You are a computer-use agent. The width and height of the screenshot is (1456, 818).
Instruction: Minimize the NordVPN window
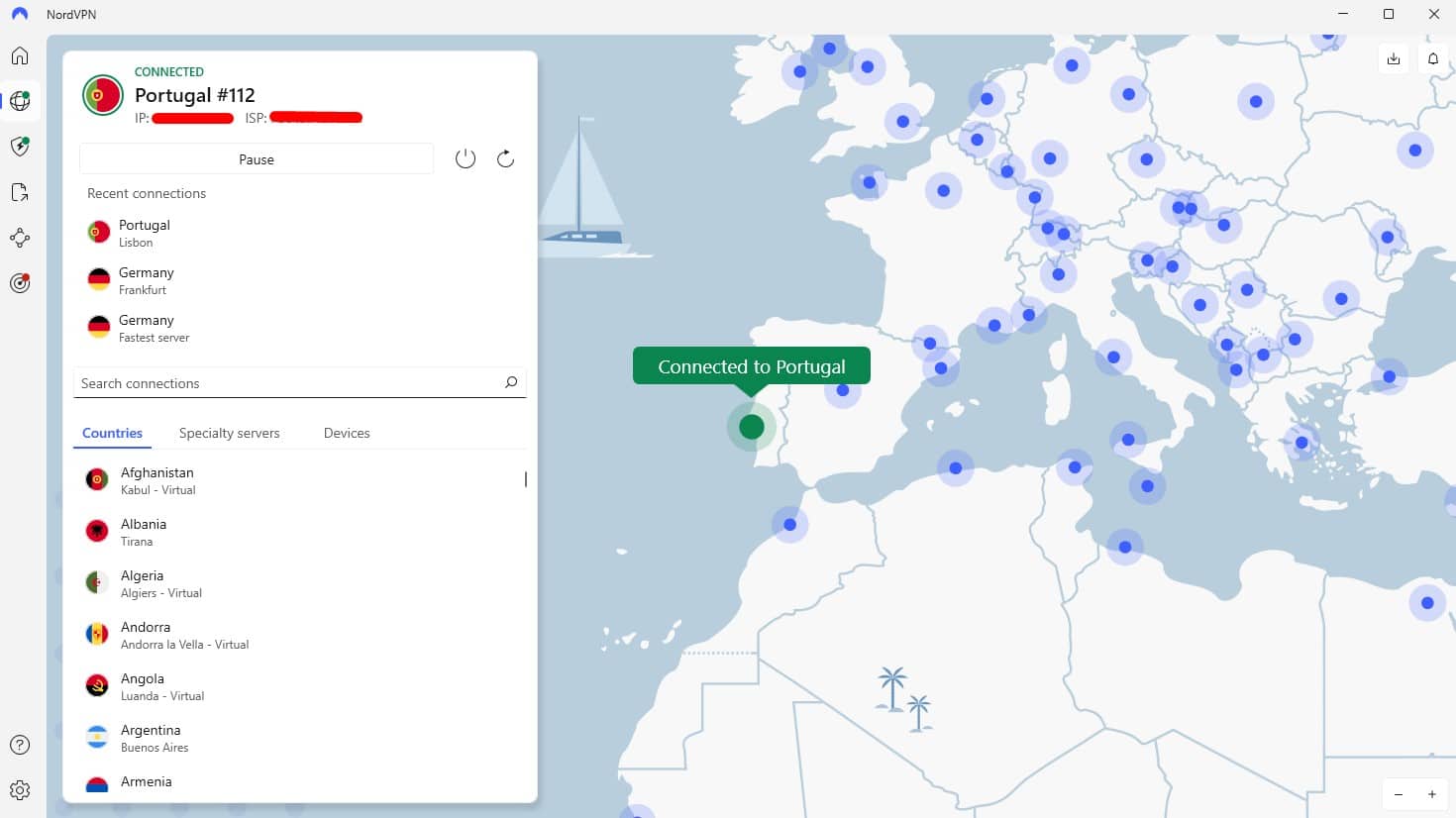(x=1343, y=14)
